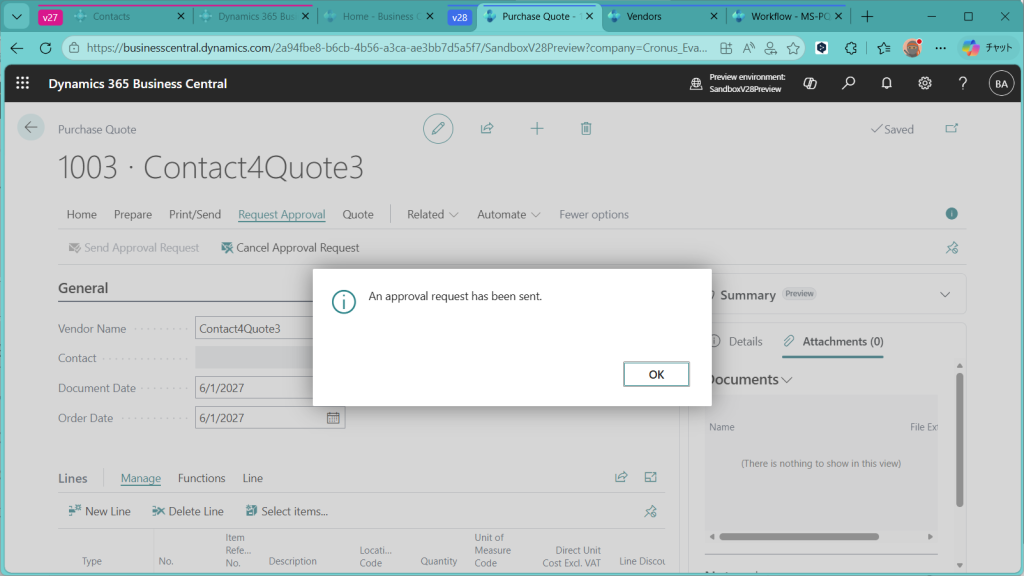1024x576 pixels.
Task: Click the plus icon to create new quote
Action: (537, 128)
